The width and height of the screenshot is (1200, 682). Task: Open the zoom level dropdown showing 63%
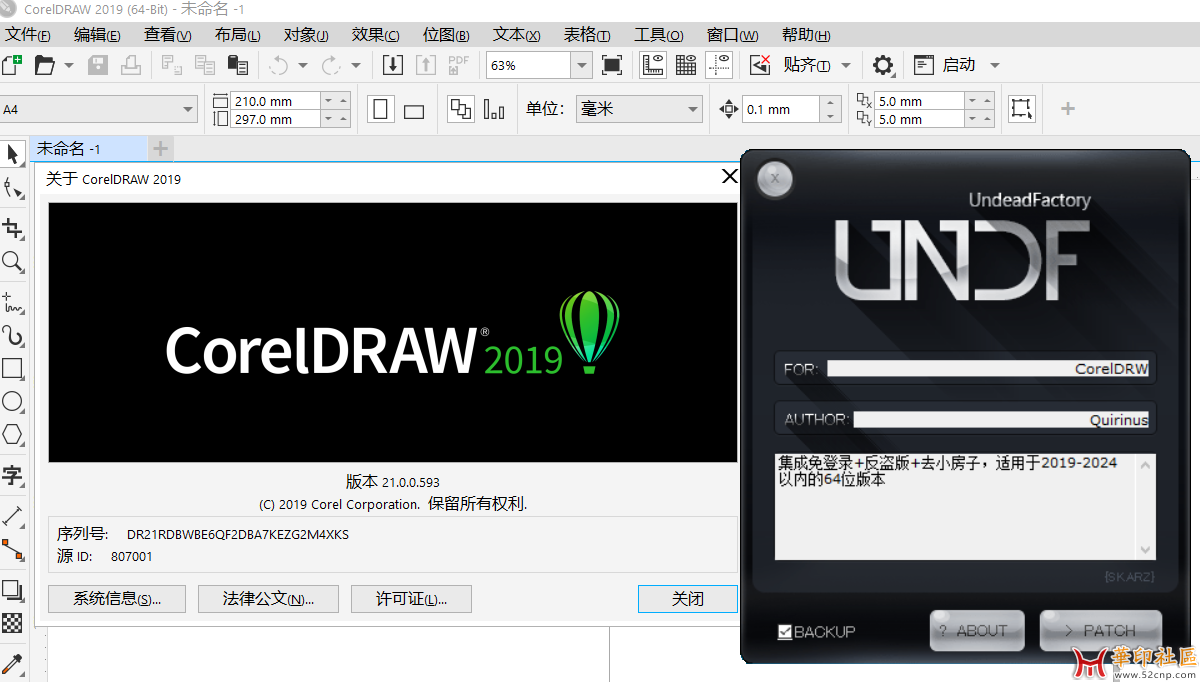581,64
